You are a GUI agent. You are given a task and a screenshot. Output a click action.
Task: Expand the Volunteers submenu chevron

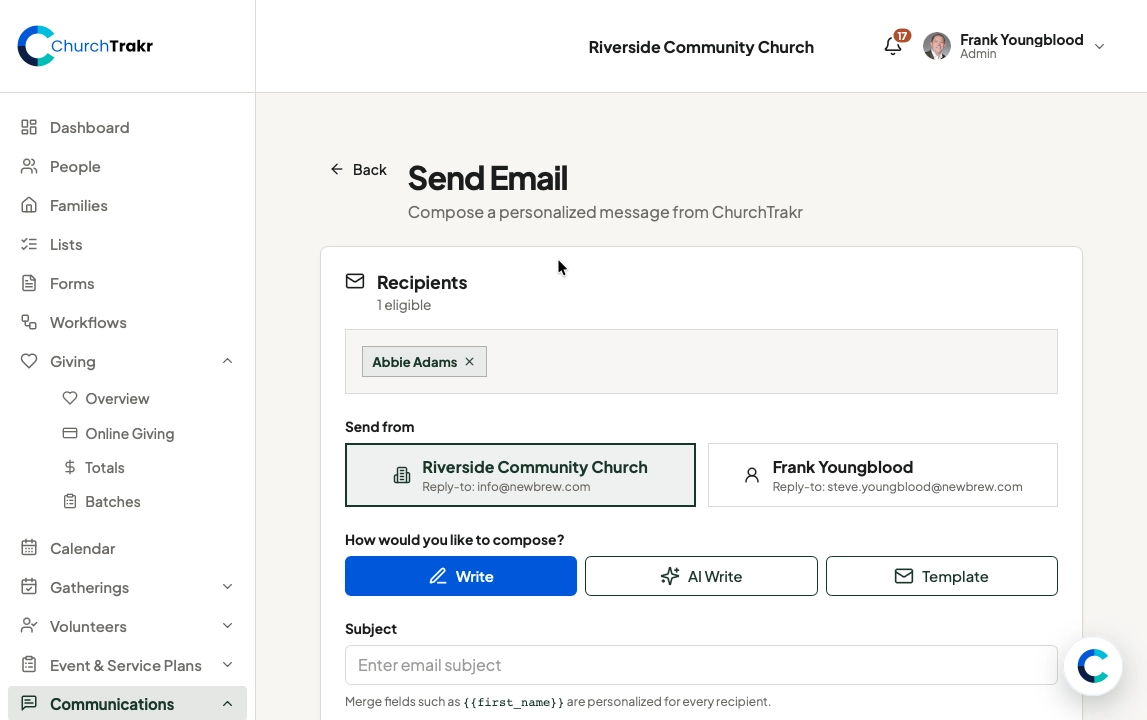tap(227, 626)
